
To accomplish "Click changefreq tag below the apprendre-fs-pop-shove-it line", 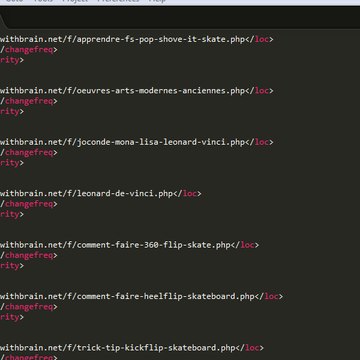I will coord(29,50).
